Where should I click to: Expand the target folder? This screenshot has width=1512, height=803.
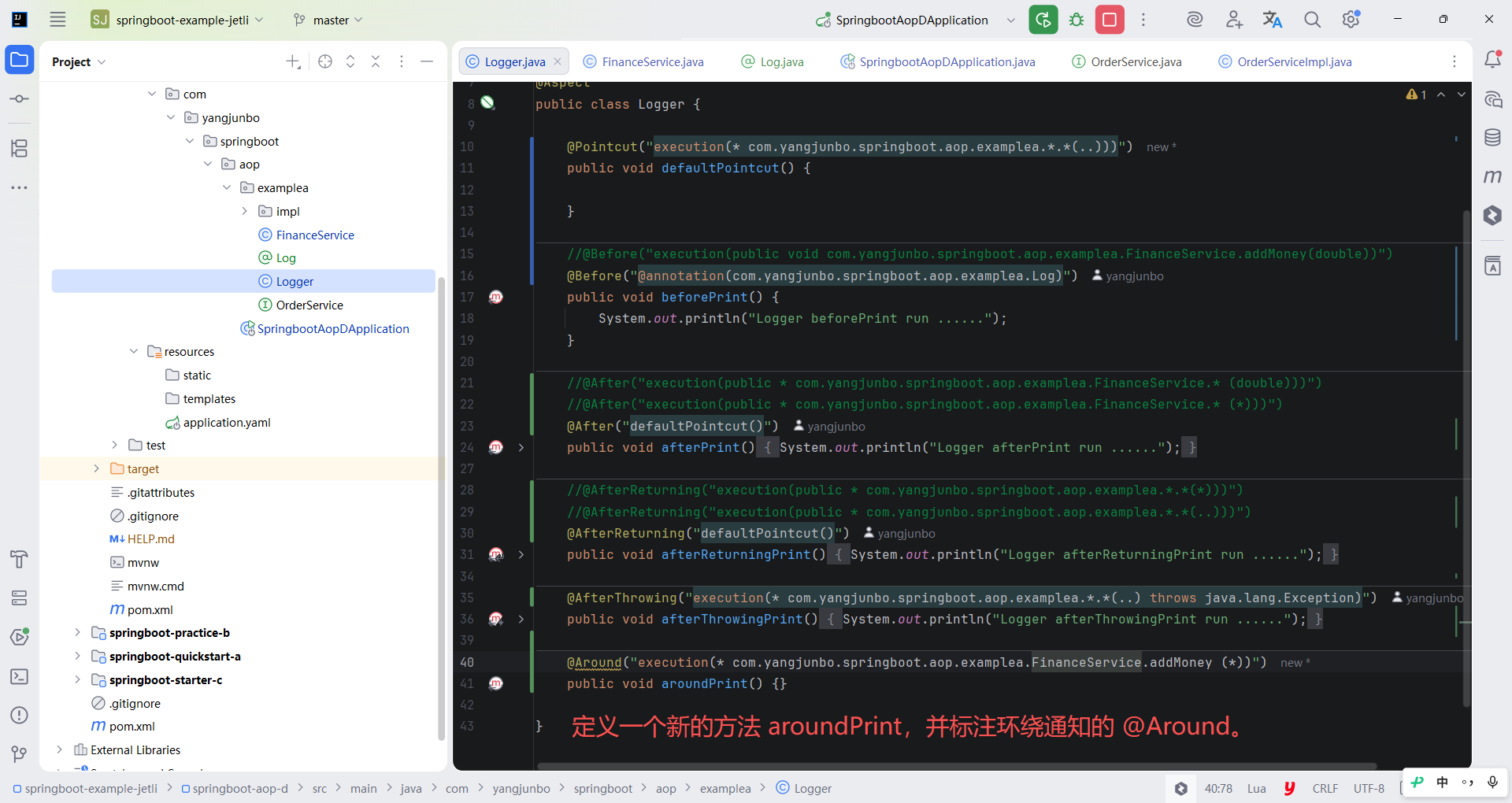click(96, 468)
